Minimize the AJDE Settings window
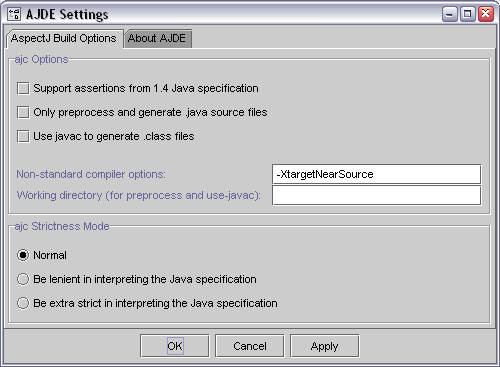This screenshot has height=367, width=500. [x=450, y=14]
